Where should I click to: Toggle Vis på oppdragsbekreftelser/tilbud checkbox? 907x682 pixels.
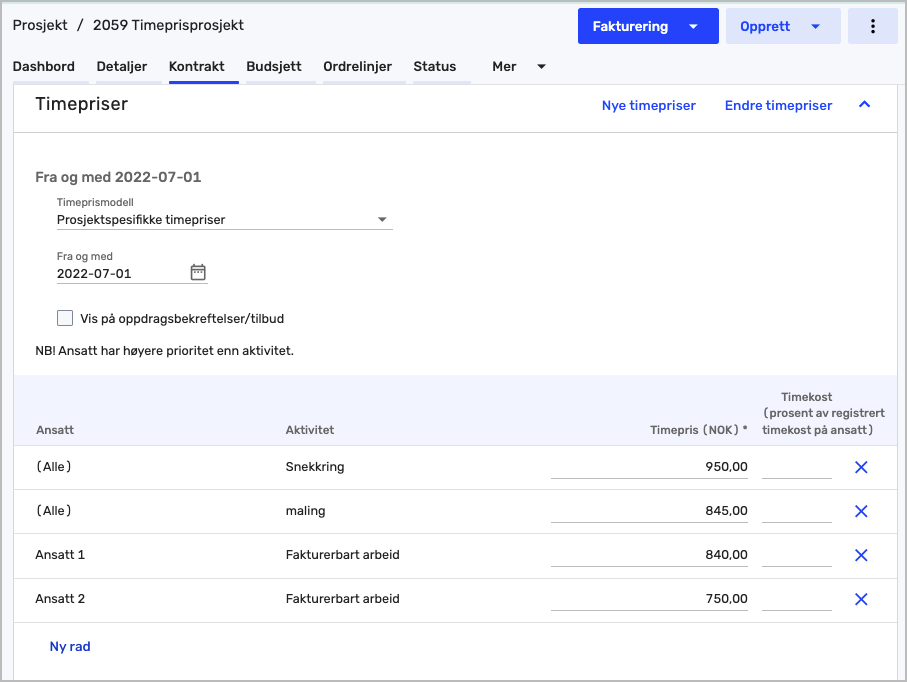click(x=65, y=318)
